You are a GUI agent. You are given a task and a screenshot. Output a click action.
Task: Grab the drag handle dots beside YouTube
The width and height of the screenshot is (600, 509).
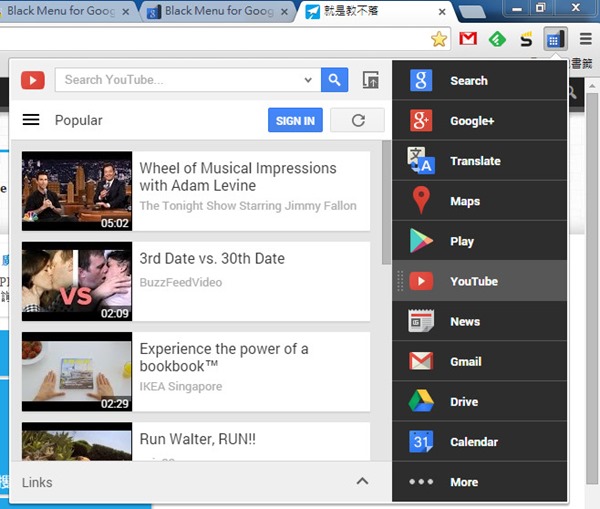coord(400,281)
